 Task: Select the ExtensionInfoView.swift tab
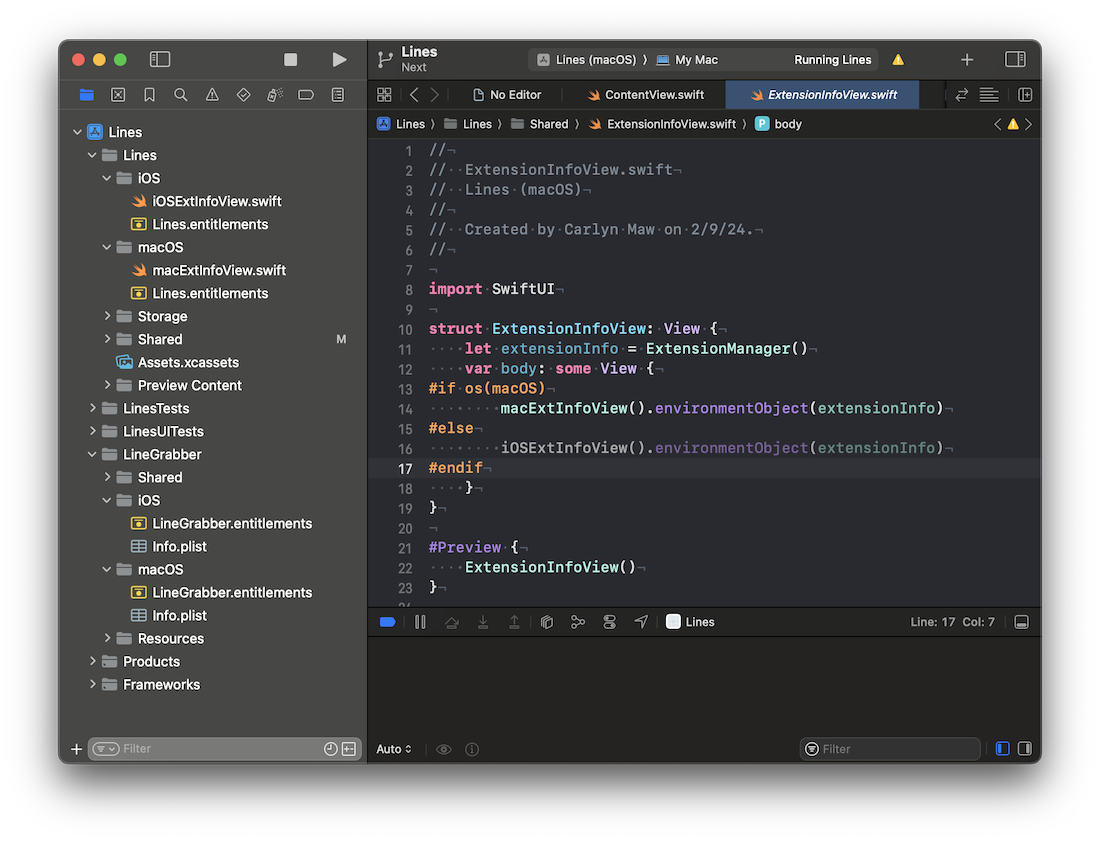click(823, 95)
